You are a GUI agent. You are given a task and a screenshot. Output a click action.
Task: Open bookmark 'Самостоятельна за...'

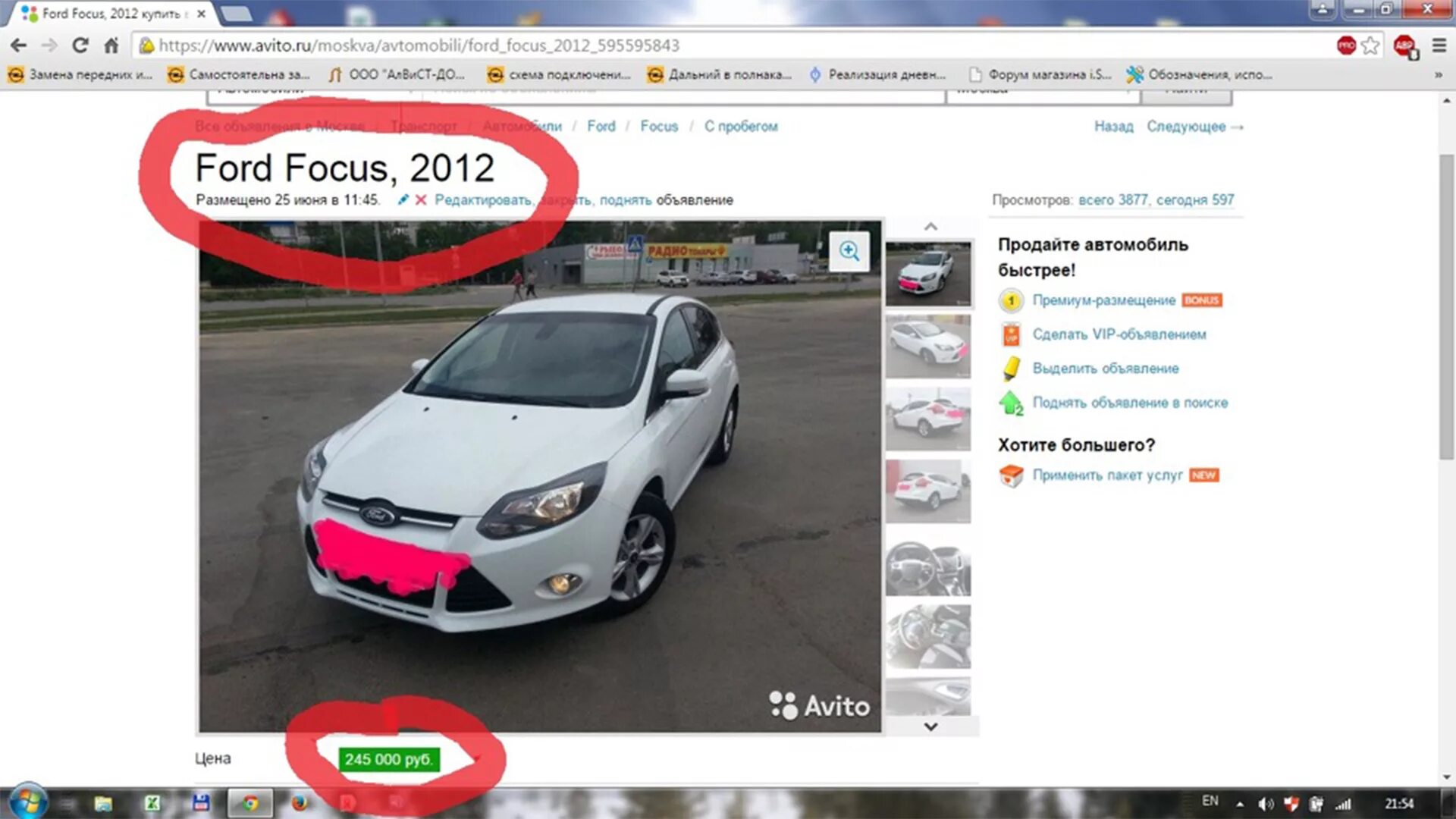(240, 74)
